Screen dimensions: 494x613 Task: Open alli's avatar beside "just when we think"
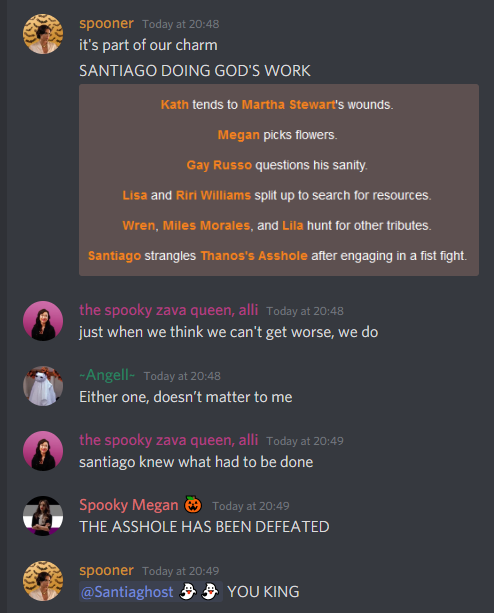[x=43, y=321]
